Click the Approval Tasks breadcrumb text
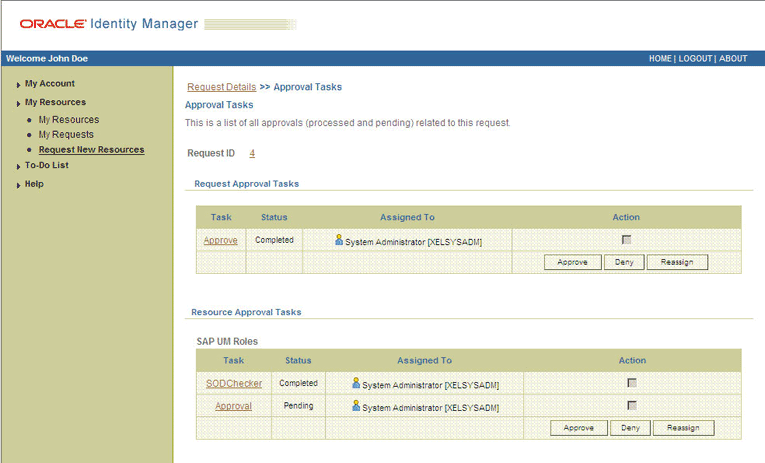The height and width of the screenshot is (463, 765). pyautogui.click(x=307, y=87)
